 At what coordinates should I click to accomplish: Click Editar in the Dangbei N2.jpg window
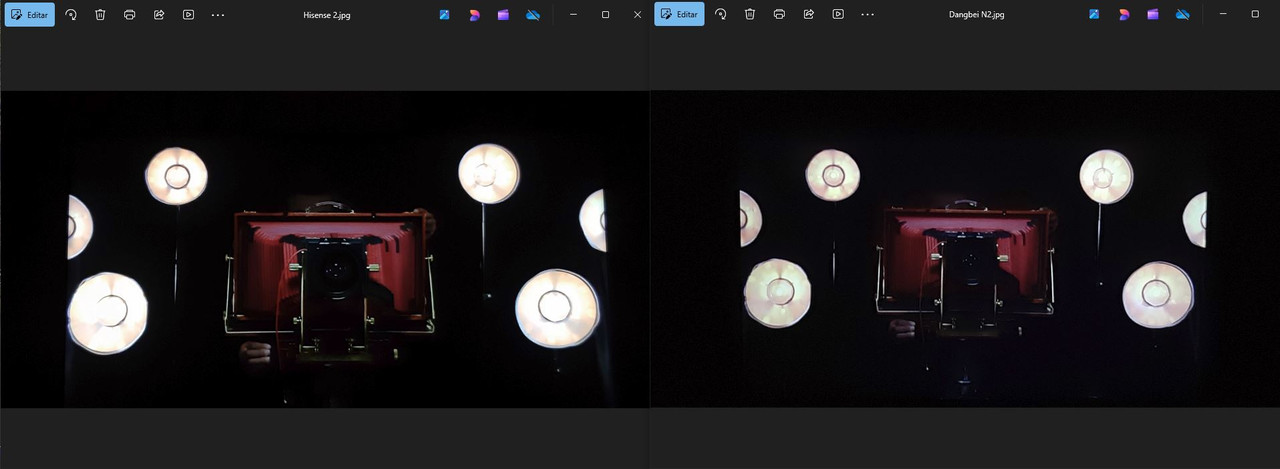click(679, 15)
